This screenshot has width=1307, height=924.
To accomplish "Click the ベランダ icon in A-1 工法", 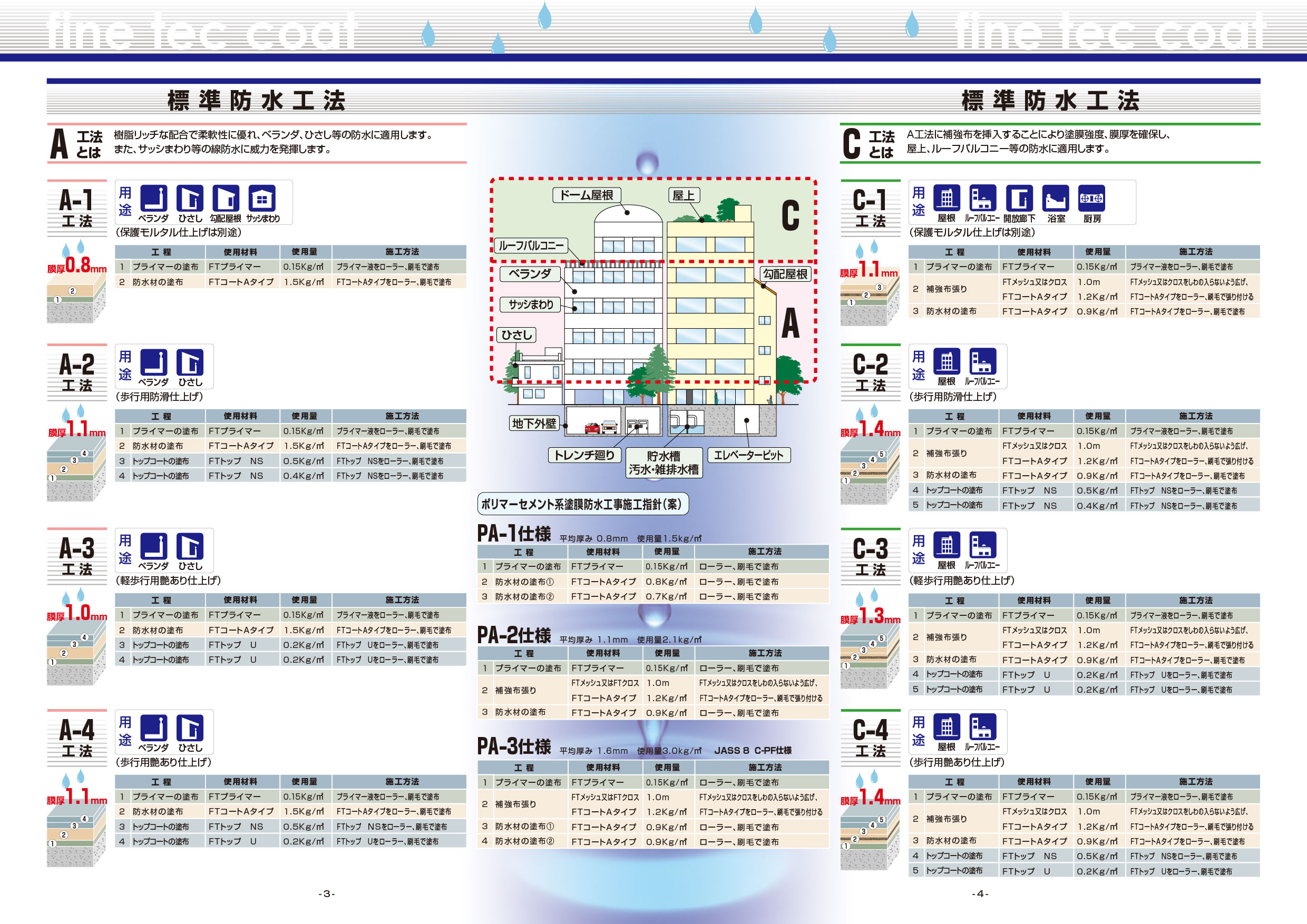I will pyautogui.click(x=153, y=199).
